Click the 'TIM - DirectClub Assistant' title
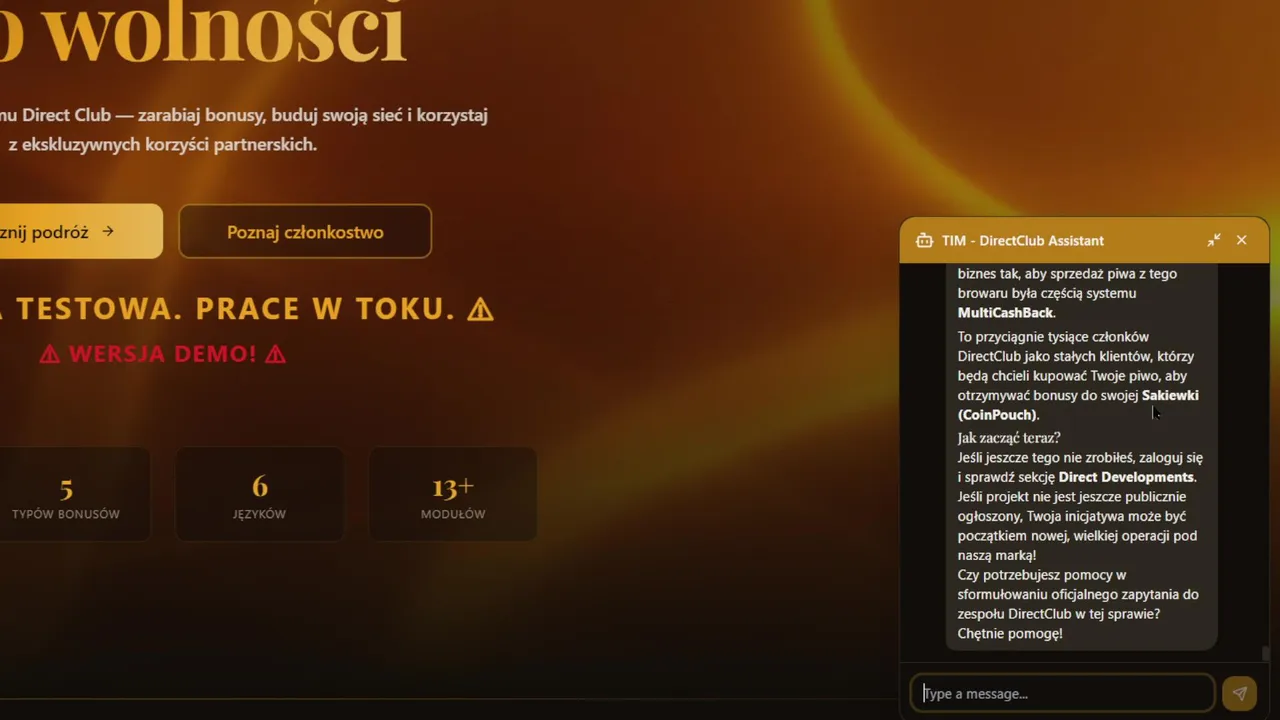Image resolution: width=1280 pixels, height=720 pixels. [x=1023, y=240]
